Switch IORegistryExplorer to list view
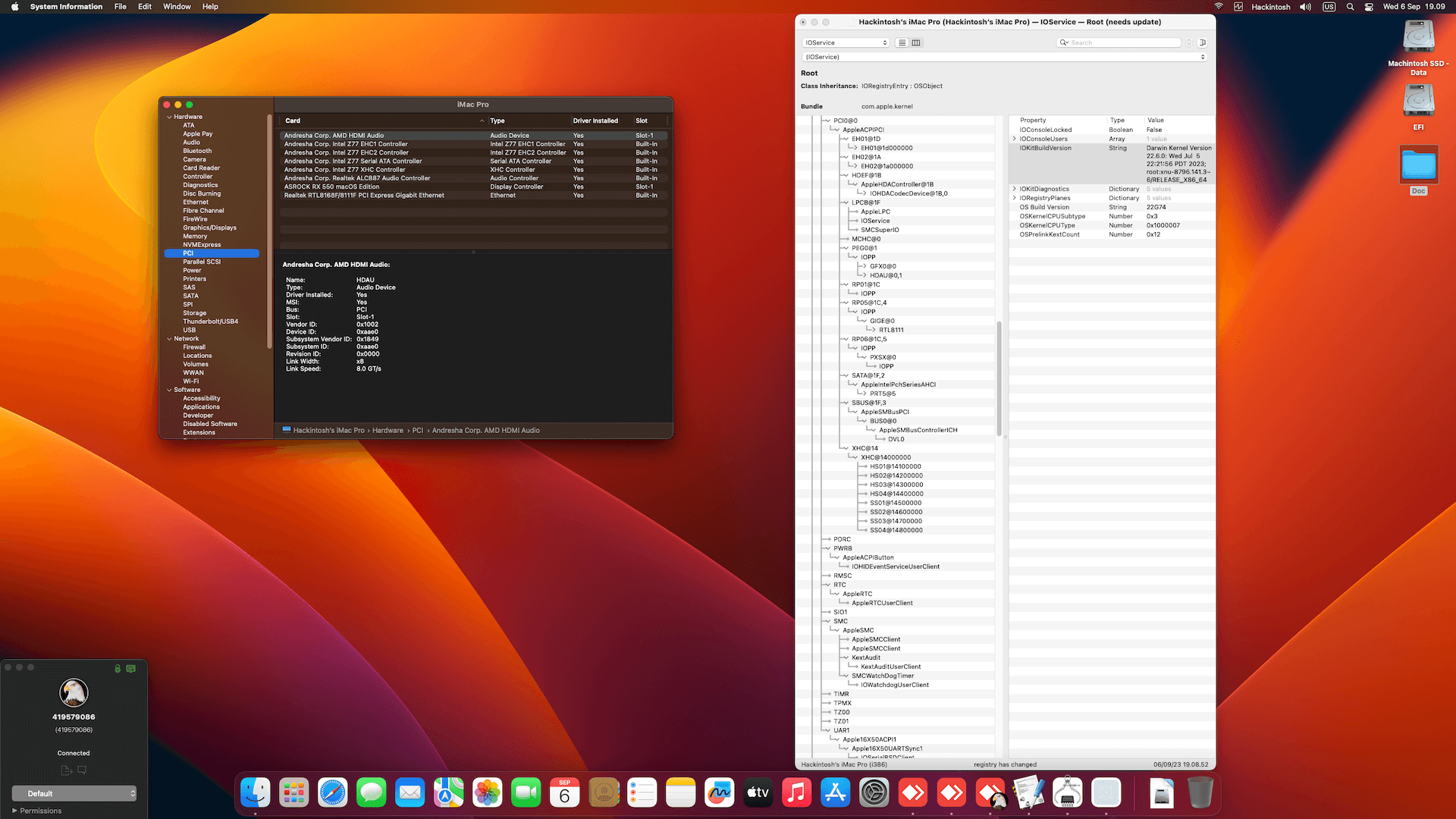This screenshot has width=1456, height=819. [902, 42]
